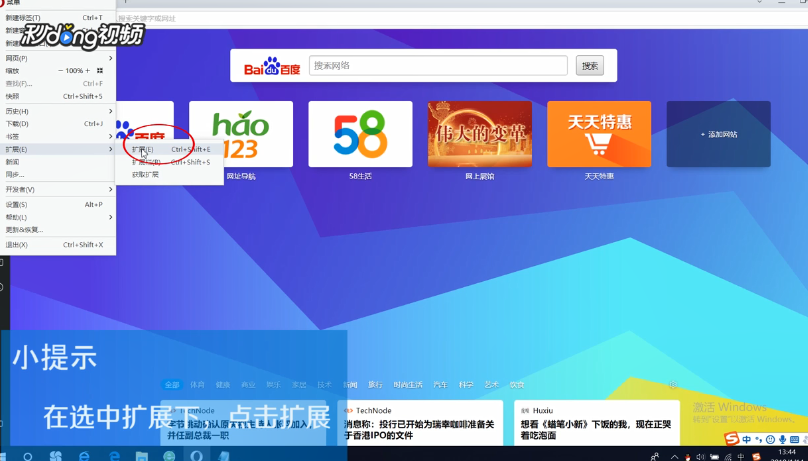Screen dimensions: 808x461
Task: Open the Opera icon on taskbar
Action: [196, 455]
